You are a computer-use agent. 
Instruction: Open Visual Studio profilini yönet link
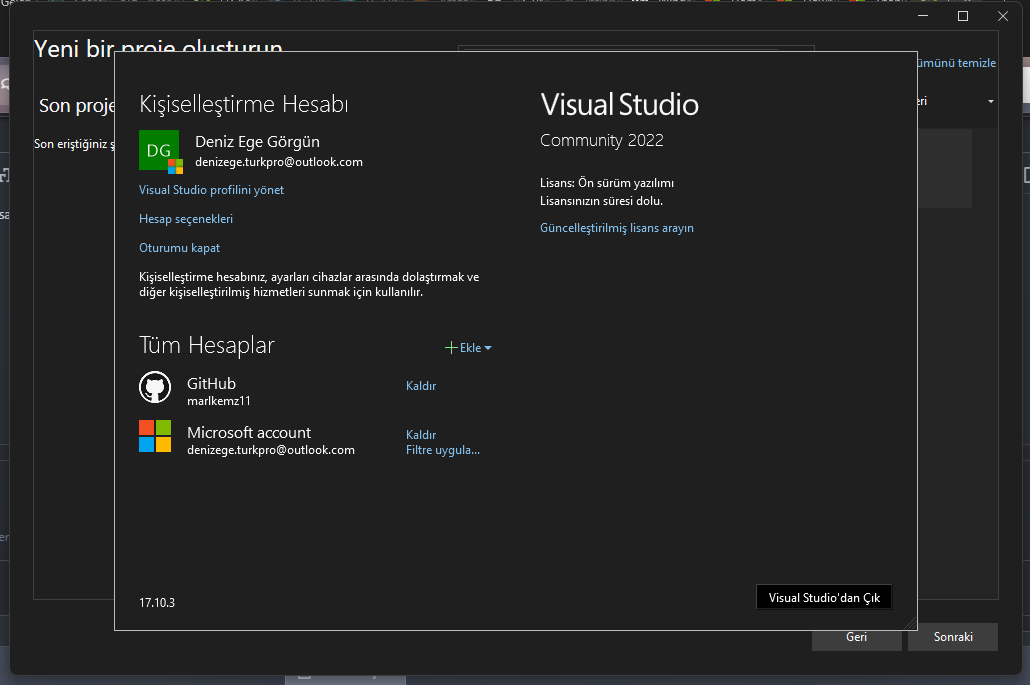click(211, 190)
